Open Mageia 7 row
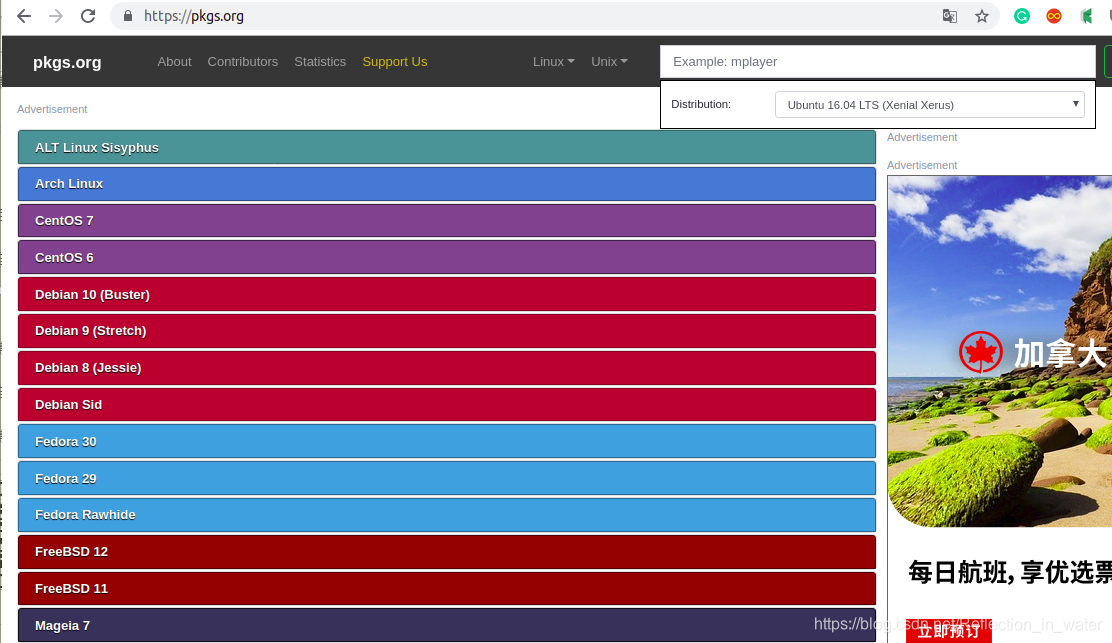This screenshot has width=1112, height=643. point(447,625)
